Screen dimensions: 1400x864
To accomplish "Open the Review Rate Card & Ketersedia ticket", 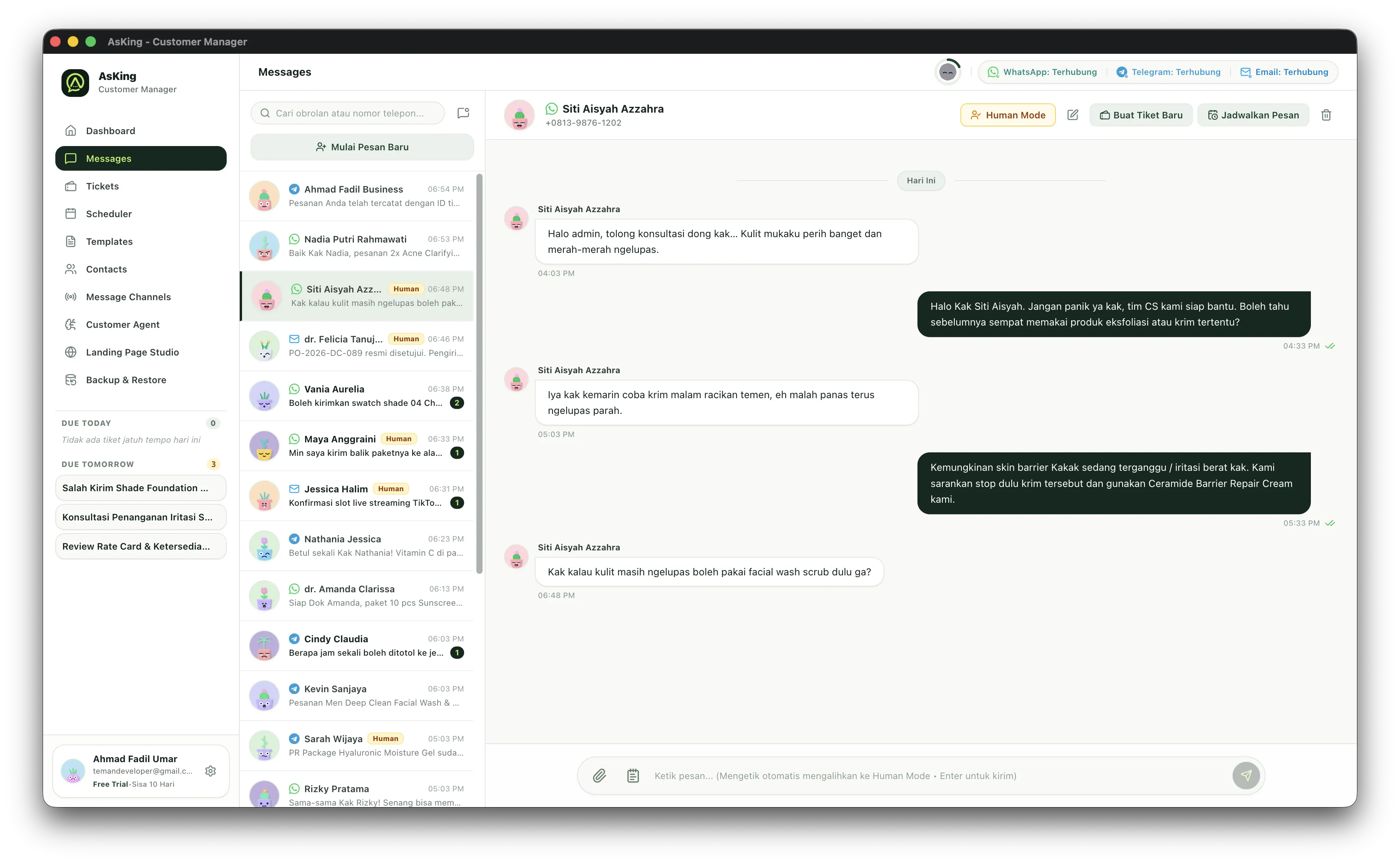I will (x=141, y=546).
